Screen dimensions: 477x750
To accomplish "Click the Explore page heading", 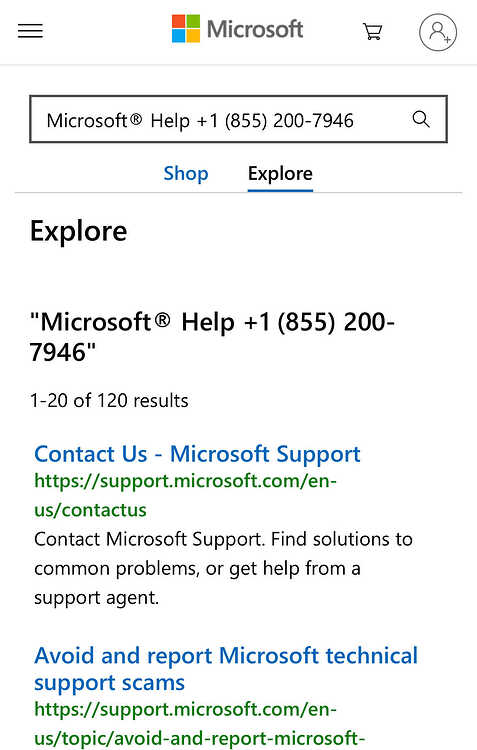I will coord(78,231).
